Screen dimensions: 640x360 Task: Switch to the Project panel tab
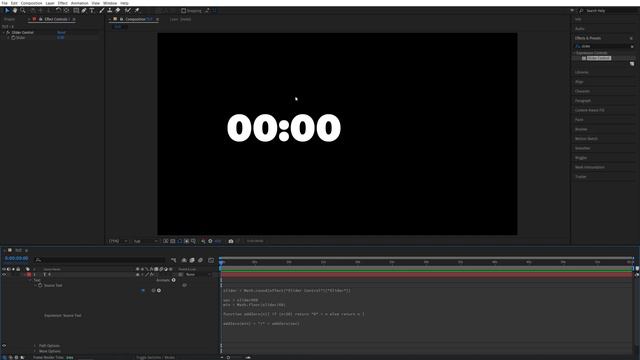point(9,19)
